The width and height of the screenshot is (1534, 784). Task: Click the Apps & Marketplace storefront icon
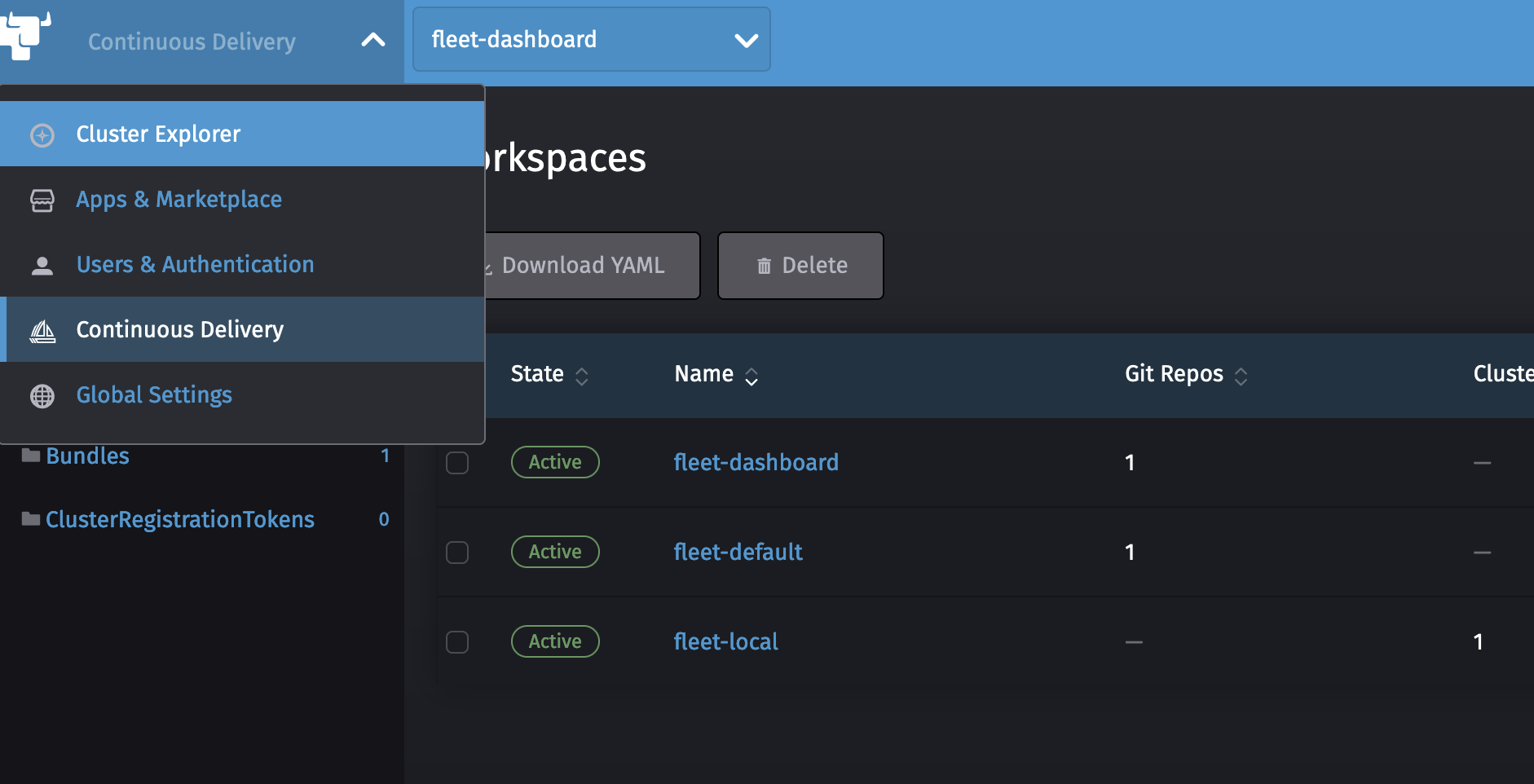(x=42, y=200)
